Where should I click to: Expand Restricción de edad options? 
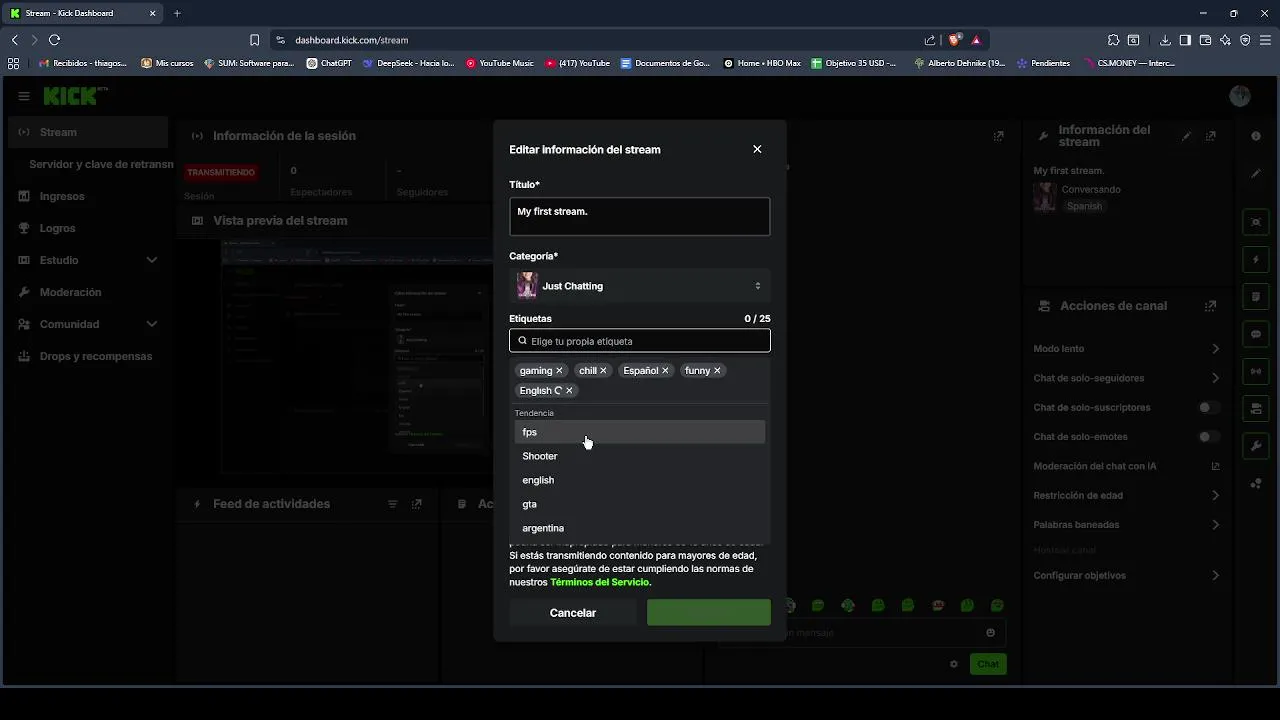(x=1215, y=495)
